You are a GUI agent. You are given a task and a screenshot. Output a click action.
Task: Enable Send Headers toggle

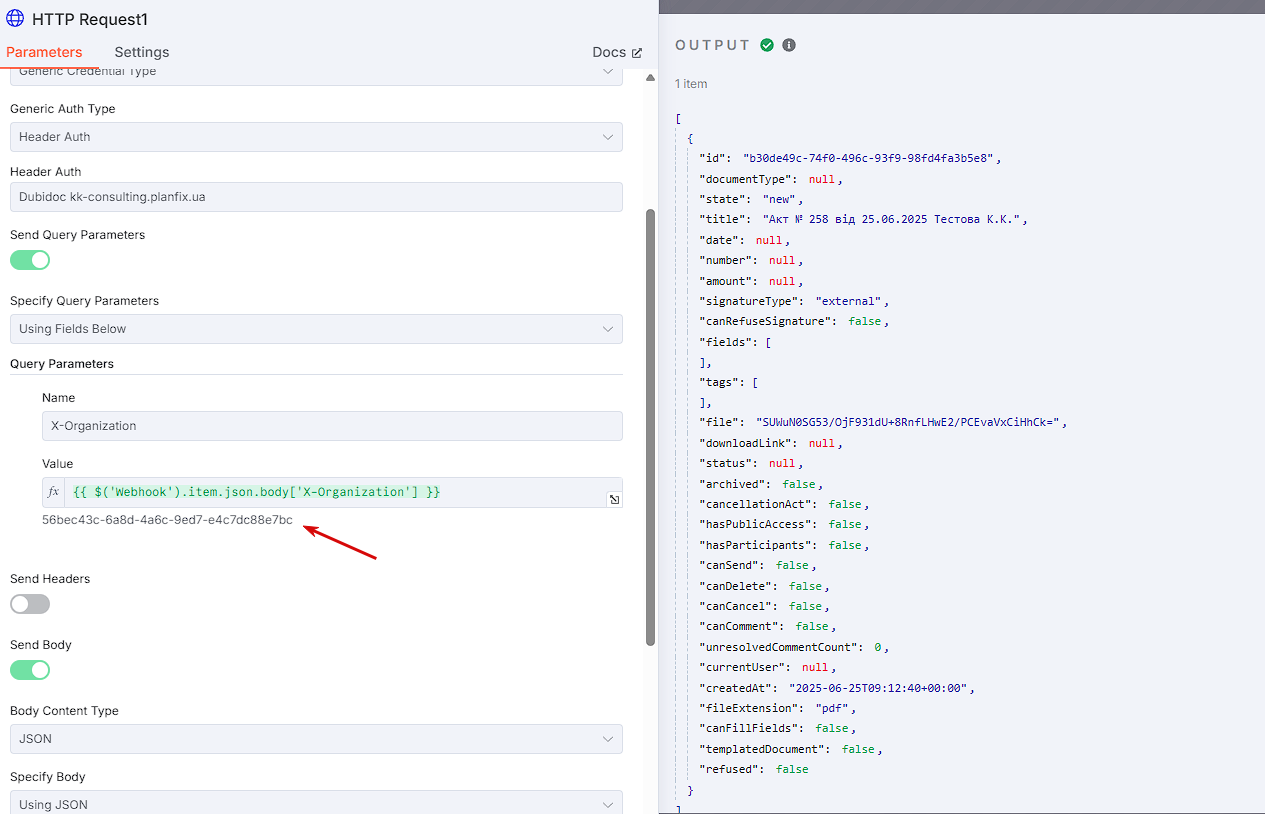click(30, 604)
